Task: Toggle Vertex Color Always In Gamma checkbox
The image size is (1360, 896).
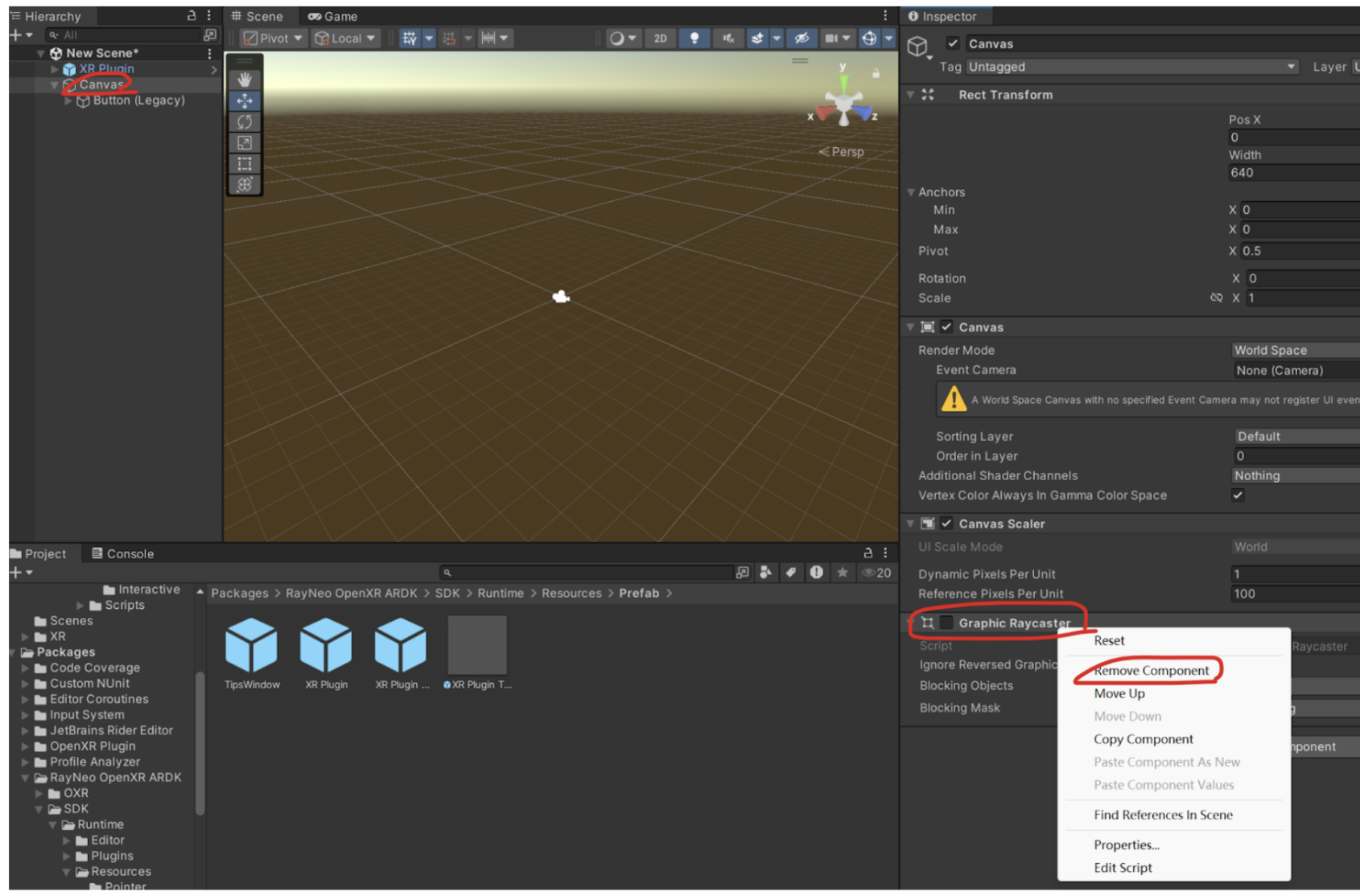Action: 1238,495
